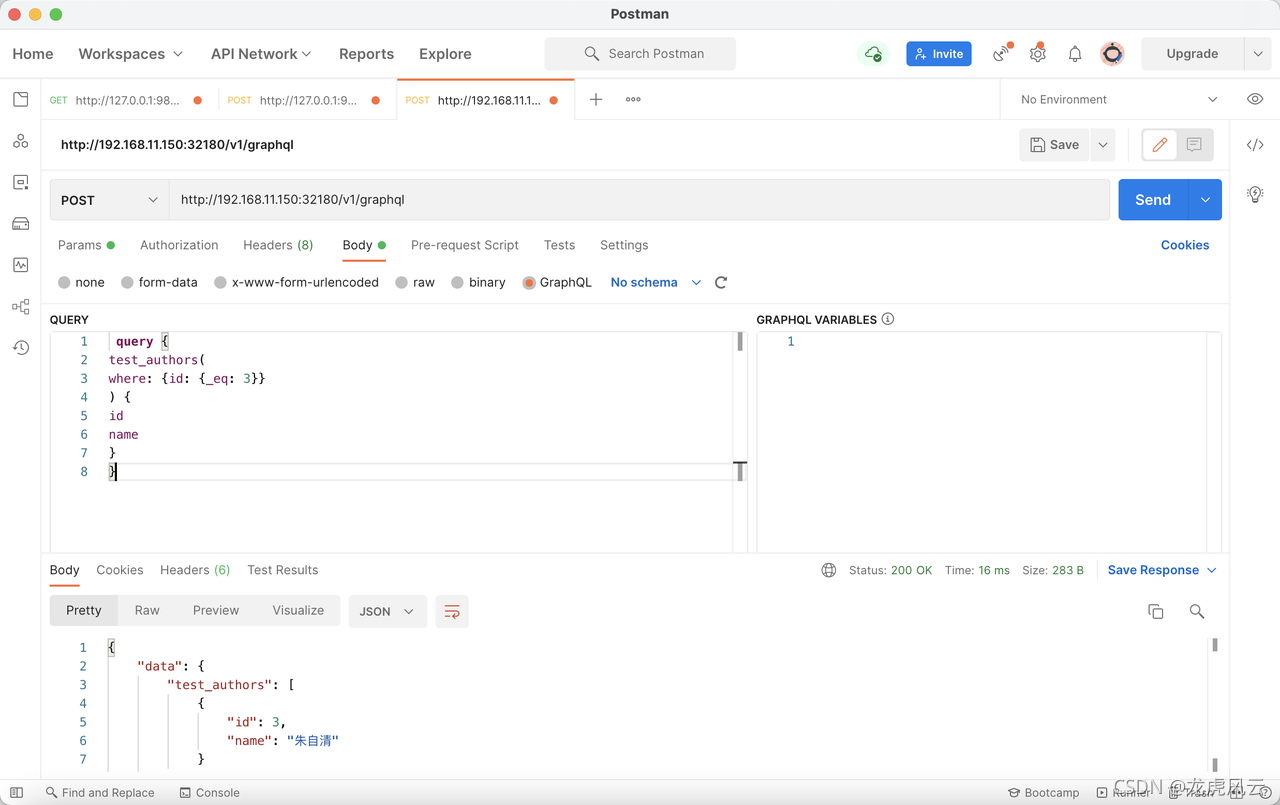Click the Send button
Viewport: 1280px width, 805px height.
click(1153, 200)
